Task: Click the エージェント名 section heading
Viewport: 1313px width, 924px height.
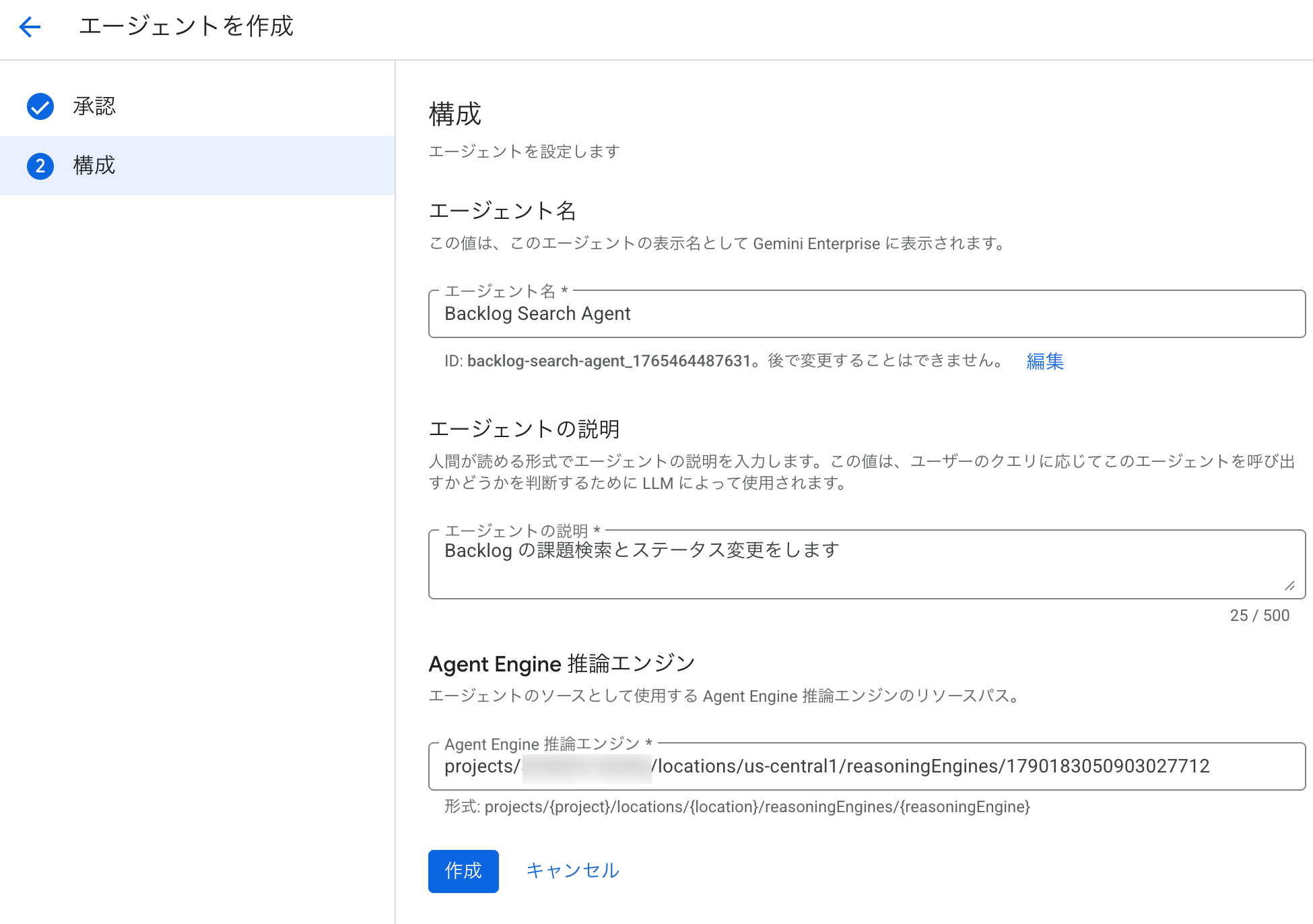Action: [502, 211]
